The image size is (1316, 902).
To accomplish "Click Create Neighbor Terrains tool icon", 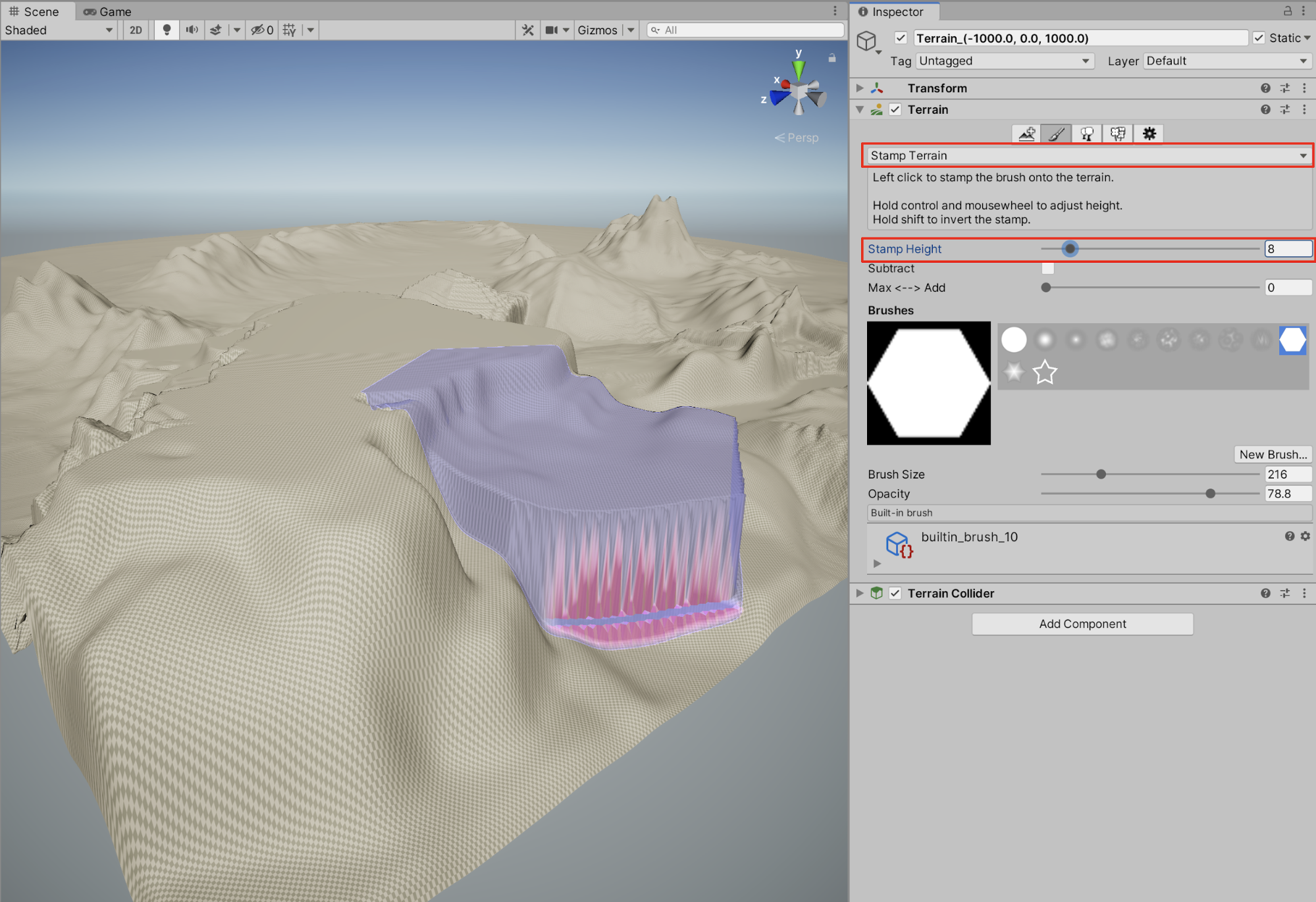I will click(1026, 134).
